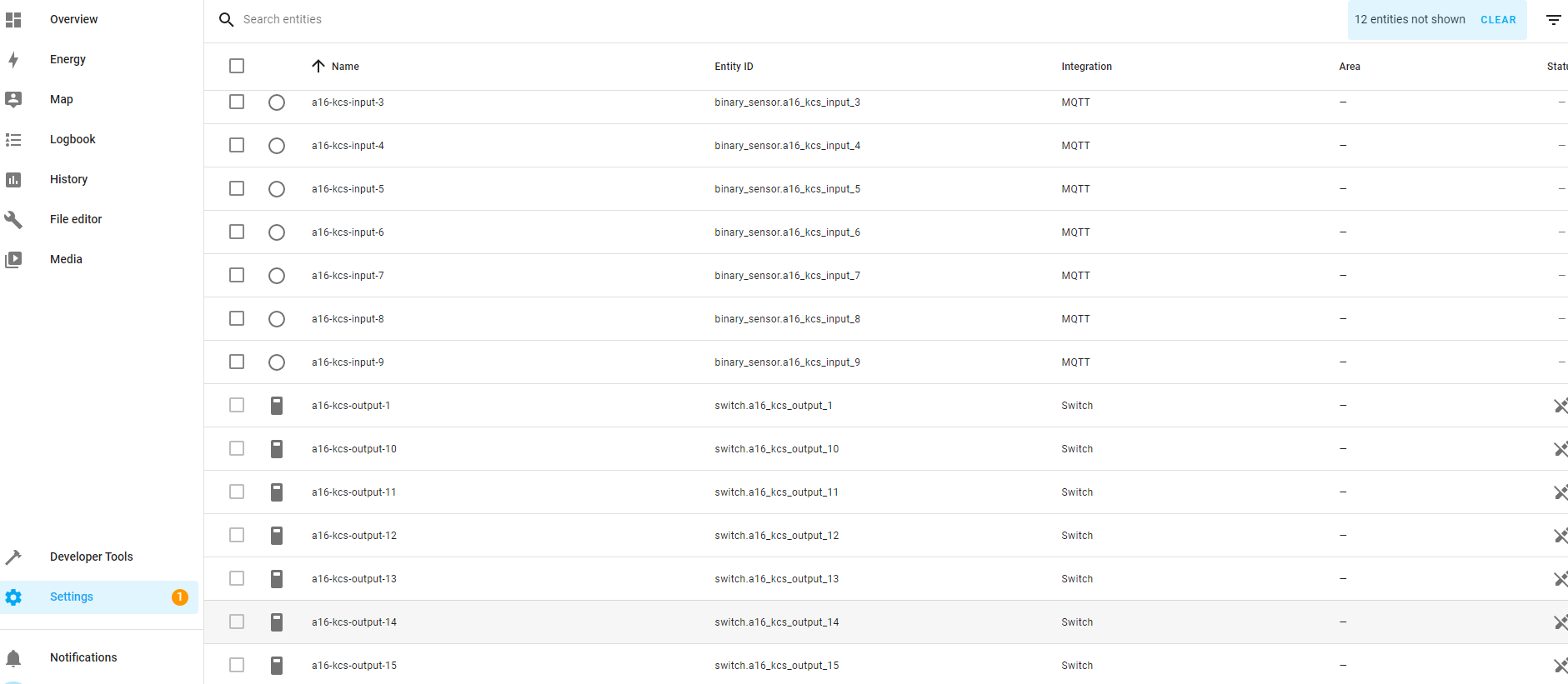Sort by the Integration column header

point(1085,67)
